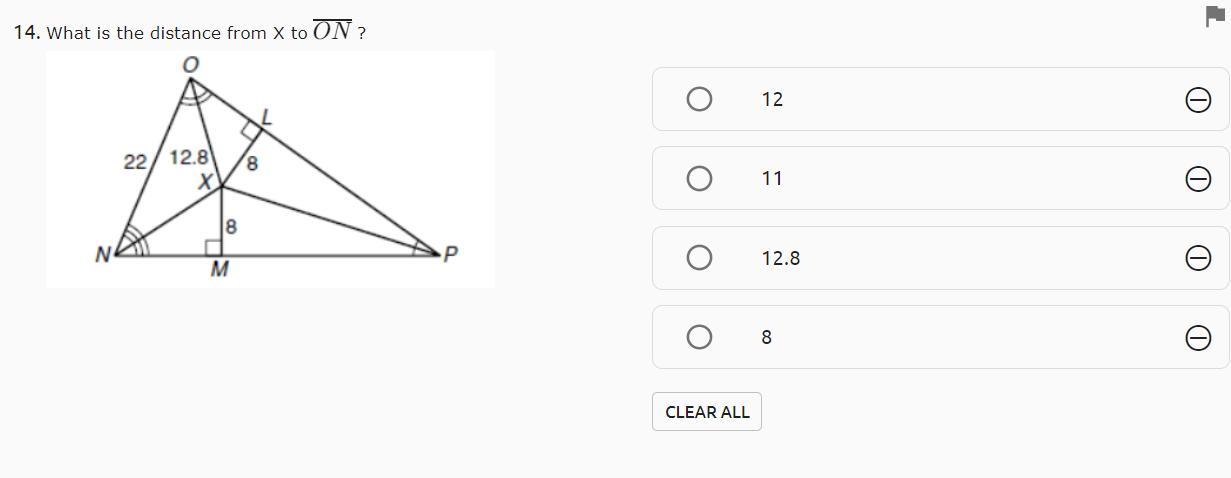The width and height of the screenshot is (1231, 478).
Task: Click point X in the diagram
Action: (x=205, y=182)
